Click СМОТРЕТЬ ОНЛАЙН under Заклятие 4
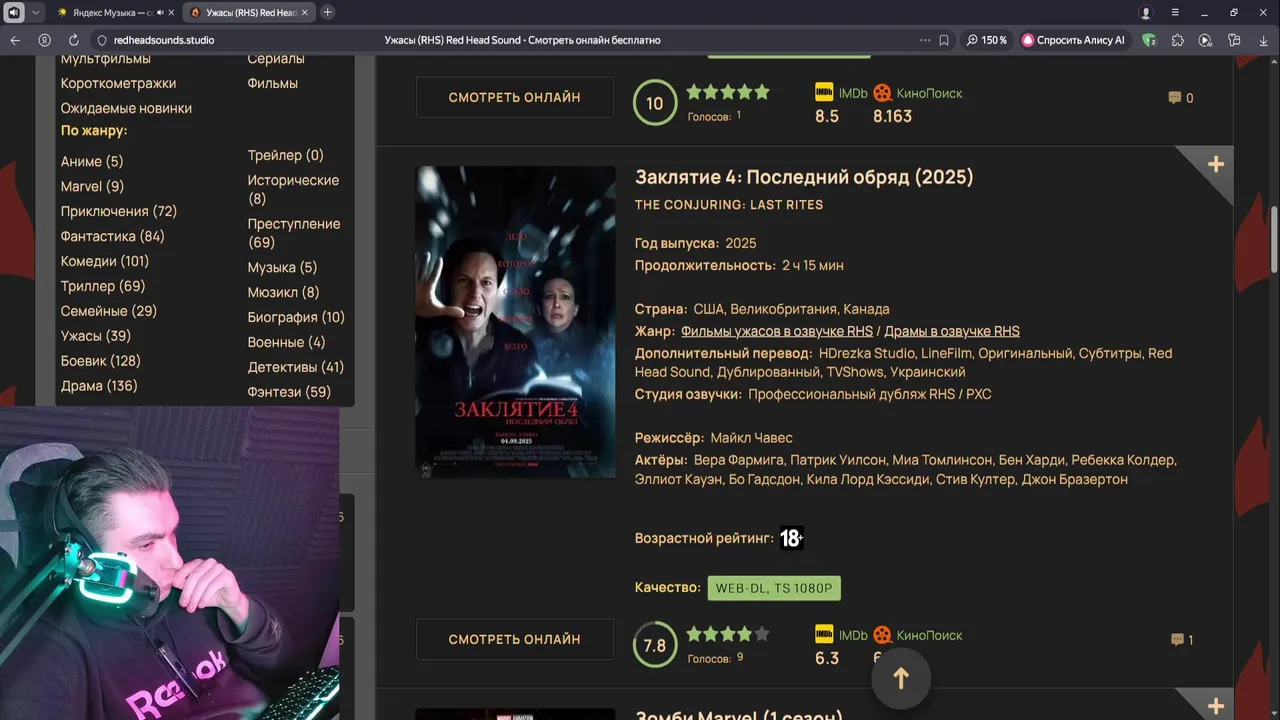1280x720 pixels. [515, 639]
